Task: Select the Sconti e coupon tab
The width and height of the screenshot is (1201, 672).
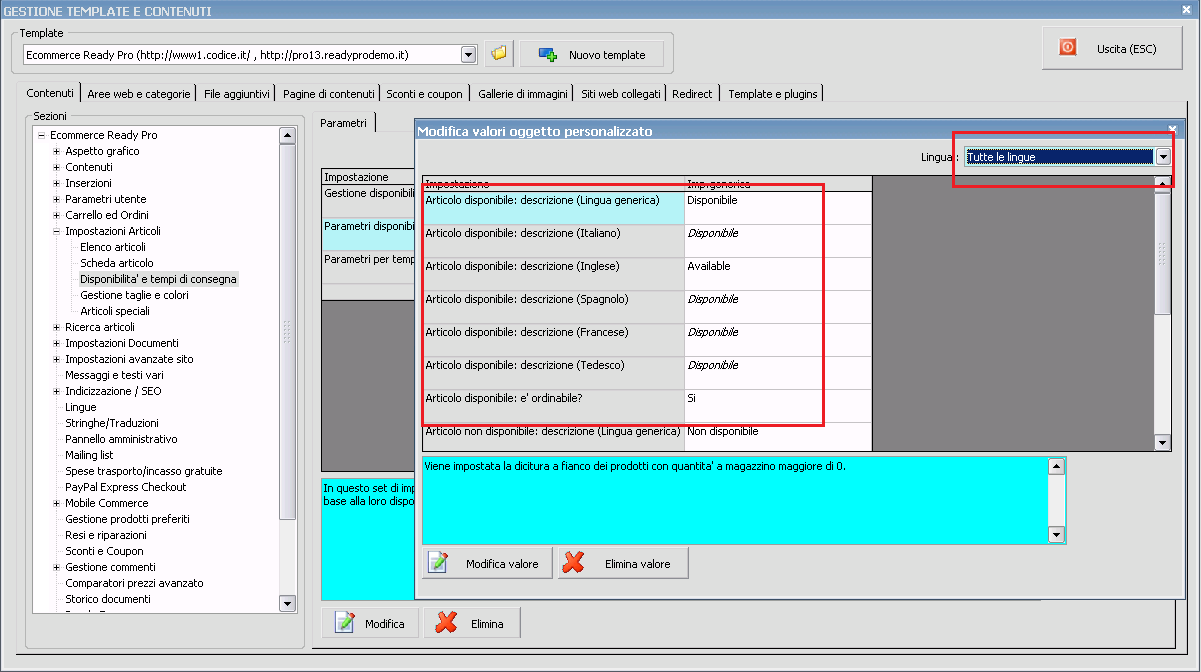Action: 425,94
